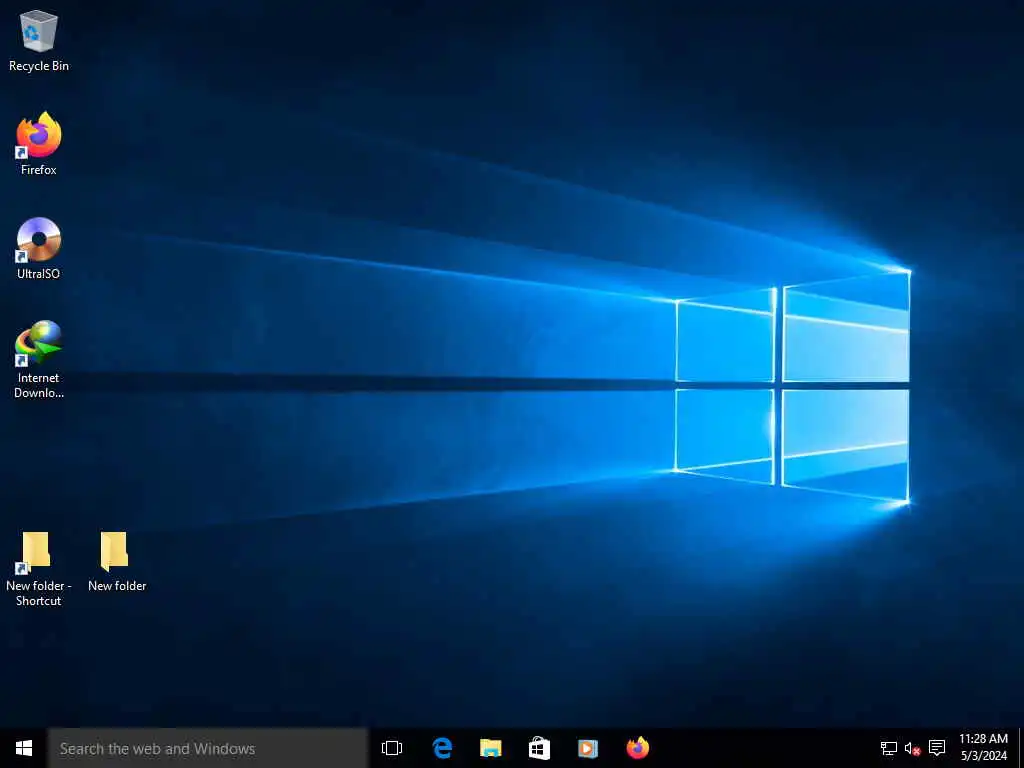Open the Store from the taskbar

[x=539, y=748]
